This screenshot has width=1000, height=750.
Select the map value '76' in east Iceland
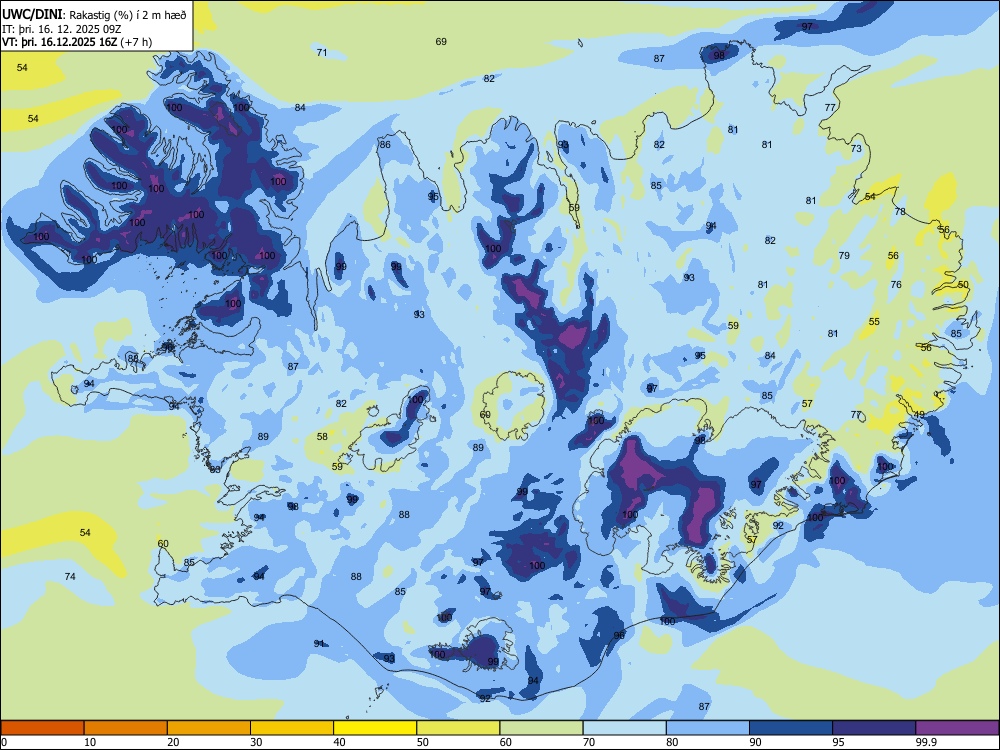click(896, 284)
